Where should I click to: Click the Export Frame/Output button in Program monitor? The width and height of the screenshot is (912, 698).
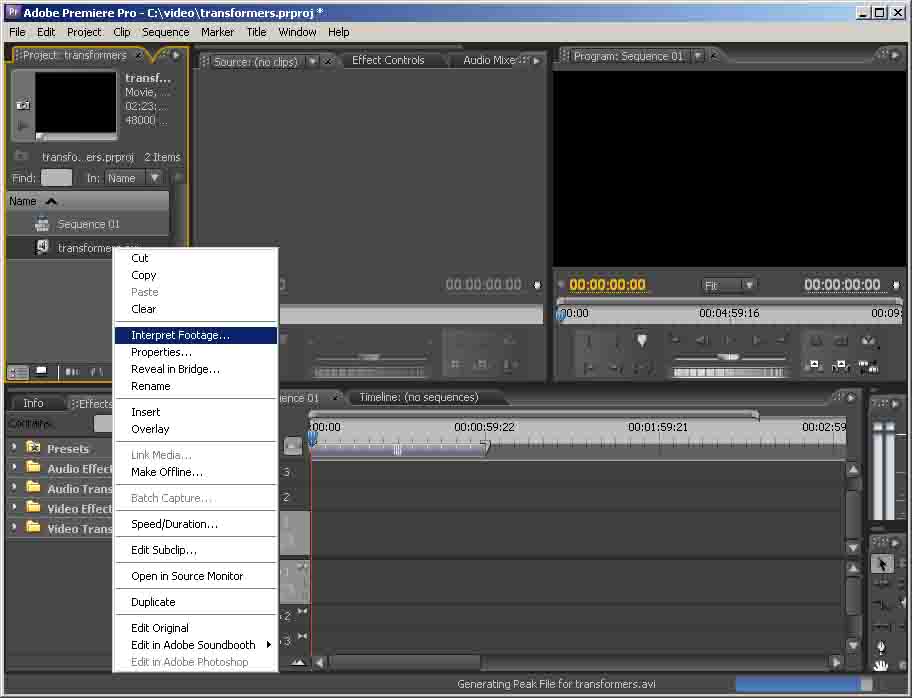point(868,340)
